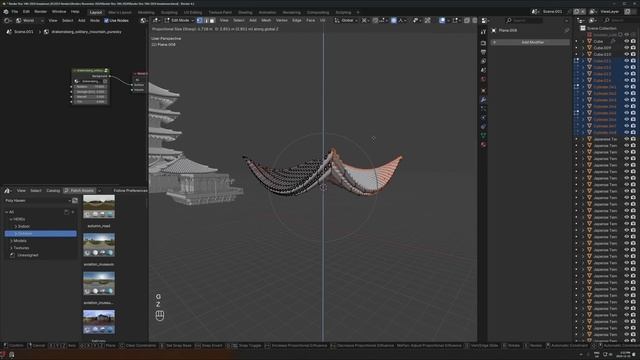Viewport: 640px width, 360px height.
Task: Open the Vertex menu in viewport header
Action: click(x=281, y=20)
